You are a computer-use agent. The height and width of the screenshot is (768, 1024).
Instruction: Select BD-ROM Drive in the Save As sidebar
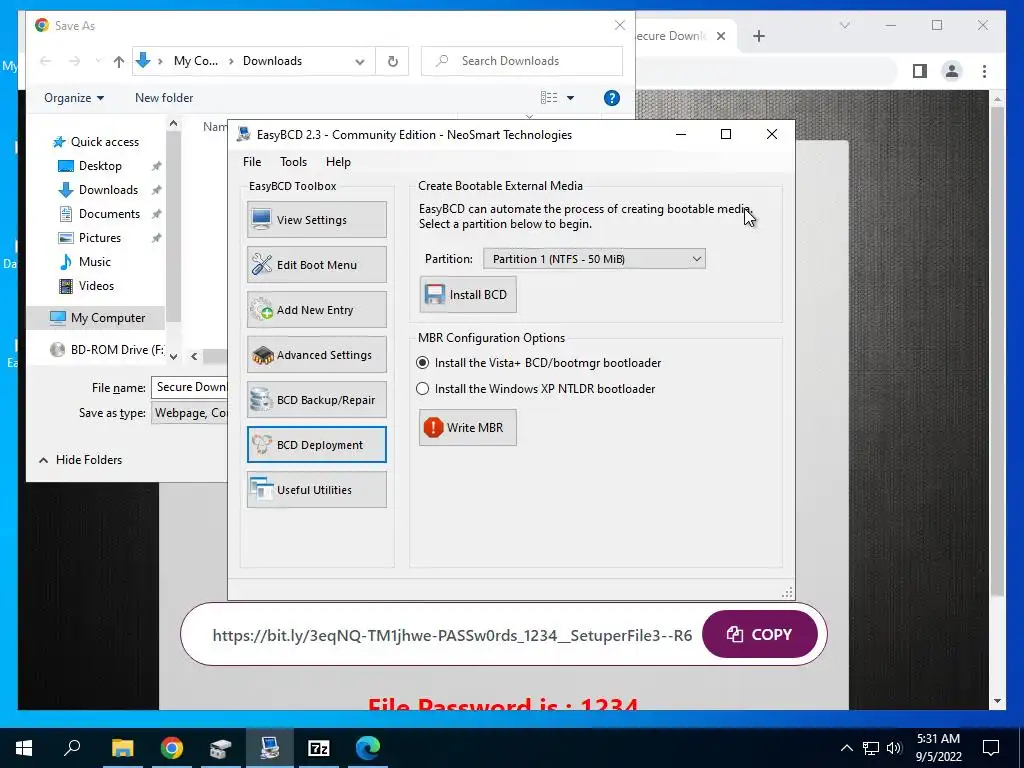coord(107,349)
